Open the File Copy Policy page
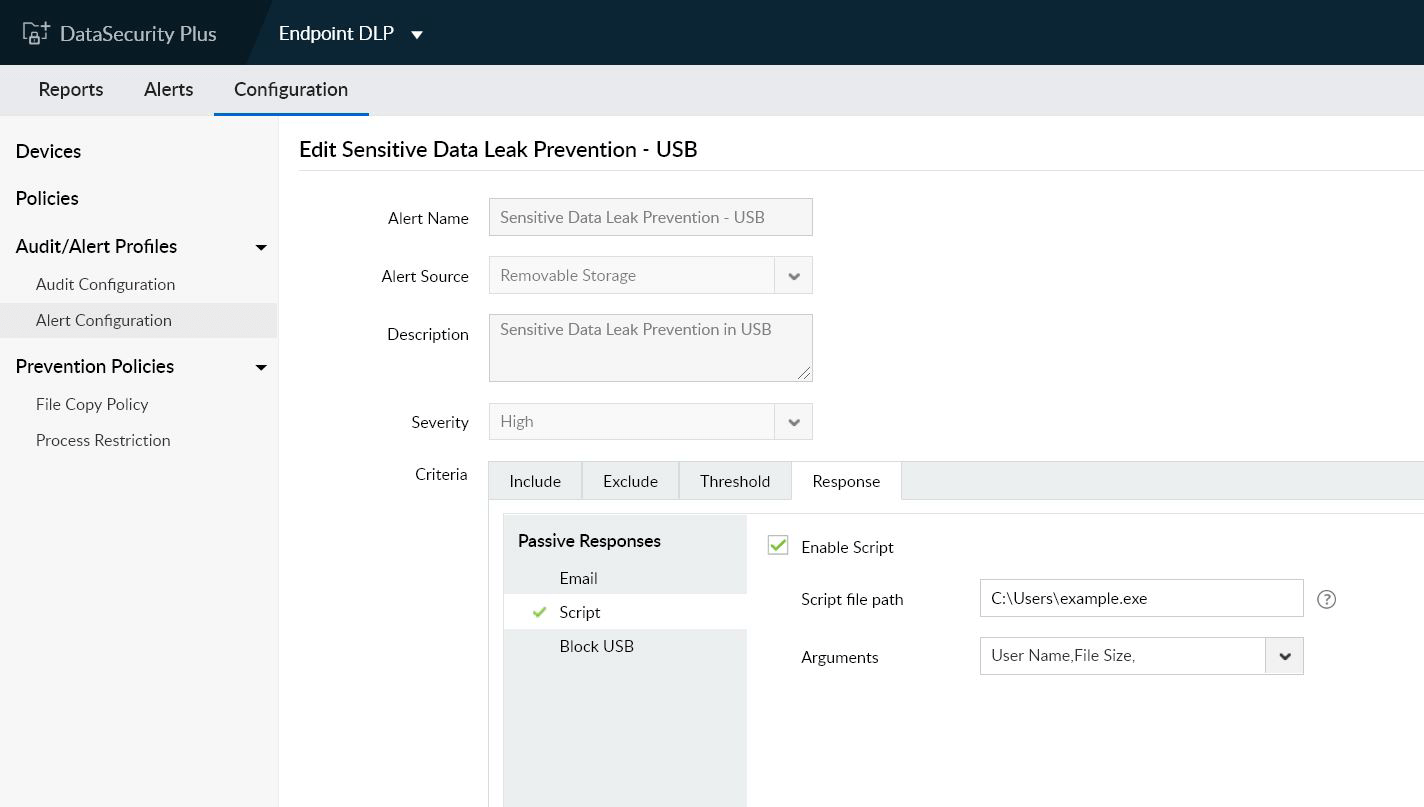 pos(92,404)
